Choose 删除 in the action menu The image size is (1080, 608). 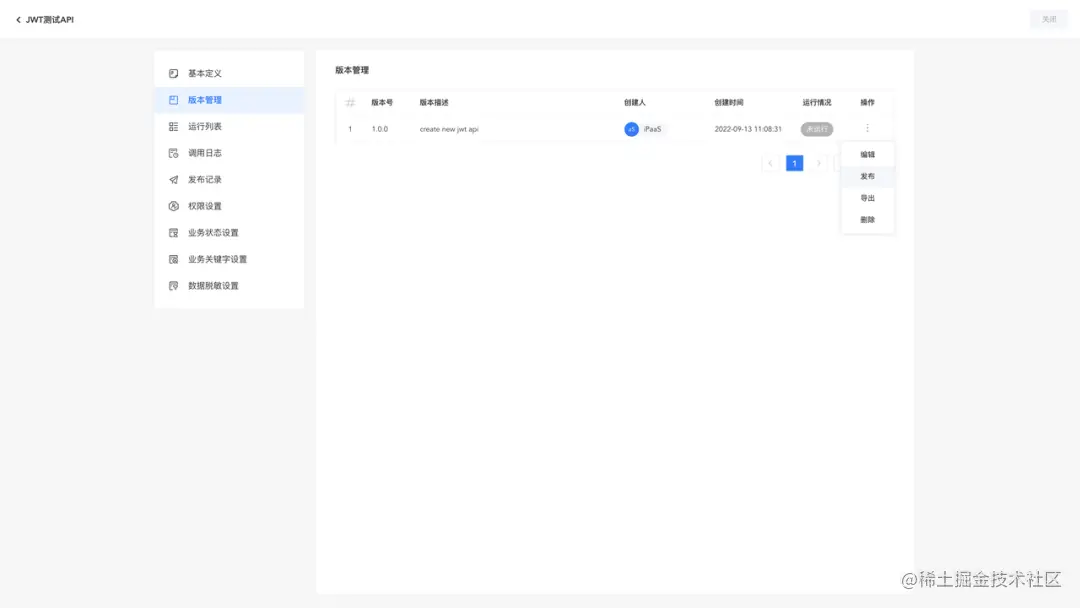click(x=867, y=220)
